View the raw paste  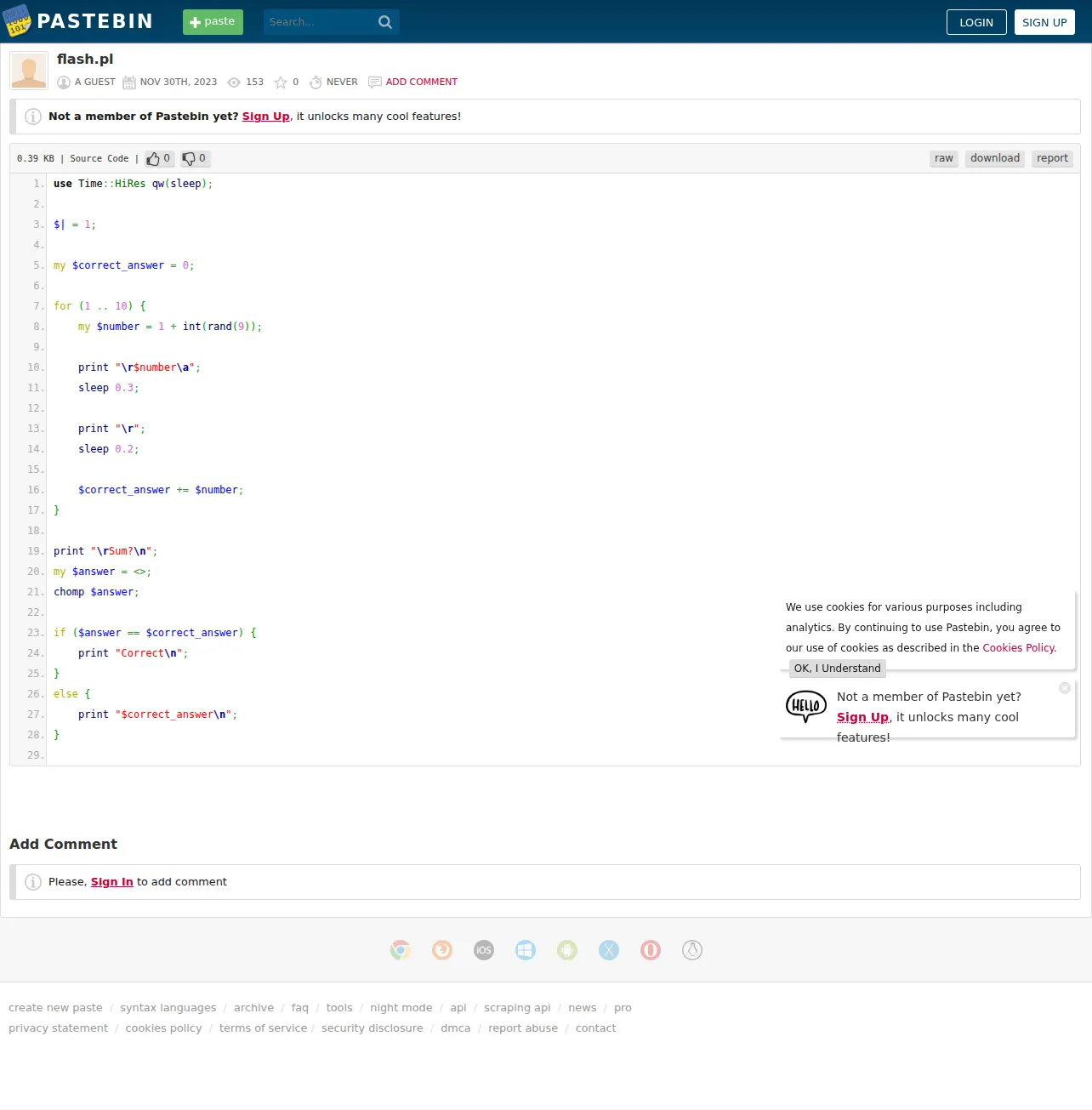click(944, 158)
